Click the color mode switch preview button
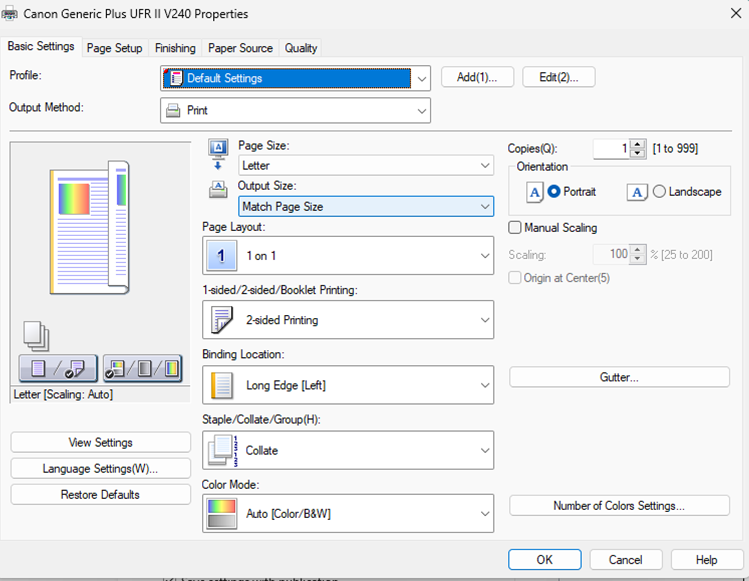This screenshot has height=581, width=749. click(x=142, y=368)
